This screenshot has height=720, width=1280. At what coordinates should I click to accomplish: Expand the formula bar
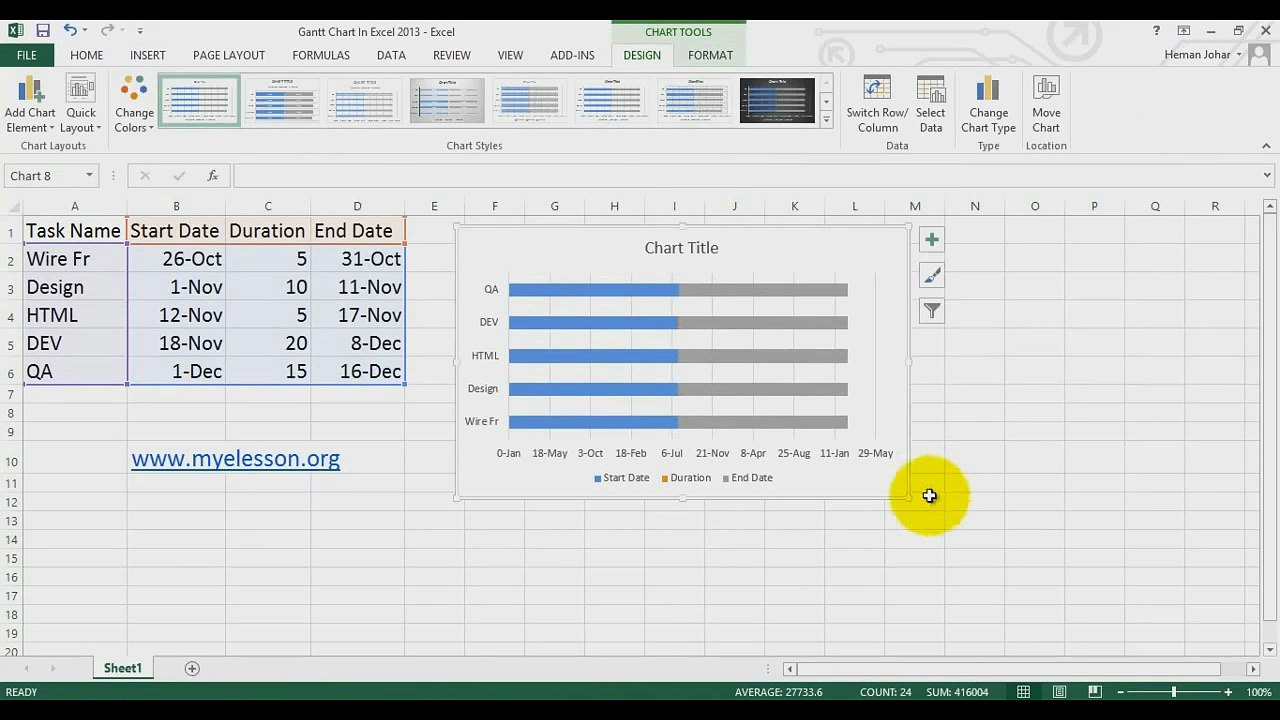coord(1267,176)
